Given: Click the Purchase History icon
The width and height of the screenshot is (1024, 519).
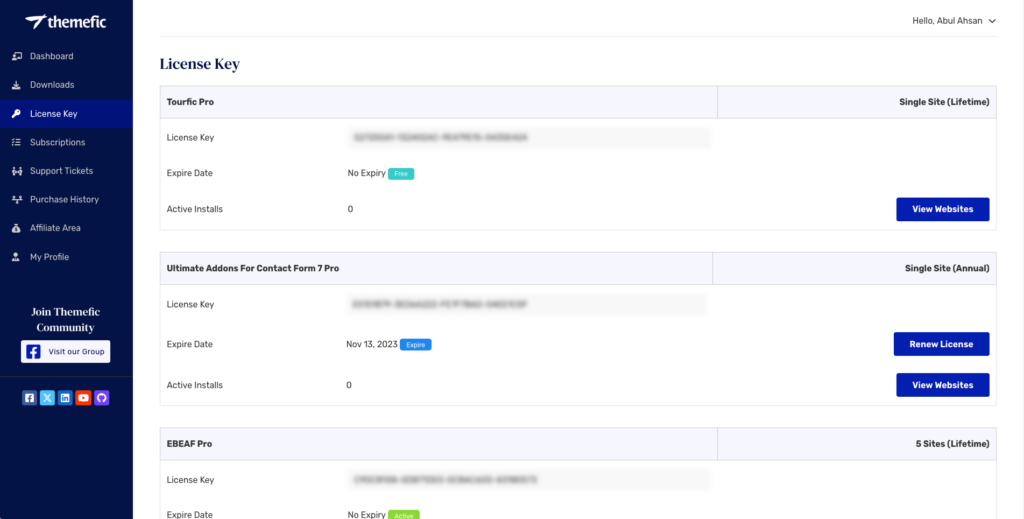Looking at the screenshot, I should (x=17, y=200).
